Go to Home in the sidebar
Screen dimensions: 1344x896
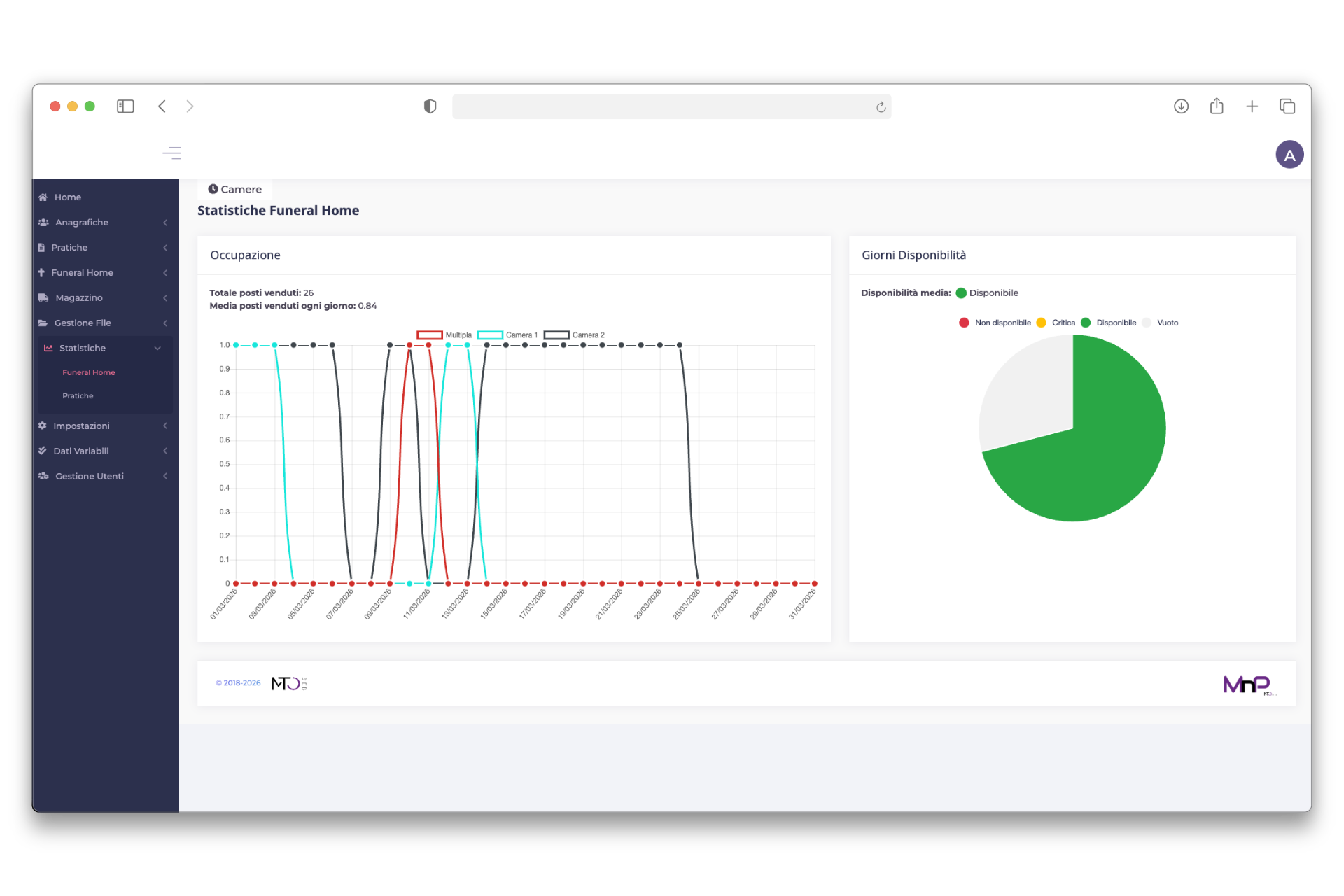point(68,197)
